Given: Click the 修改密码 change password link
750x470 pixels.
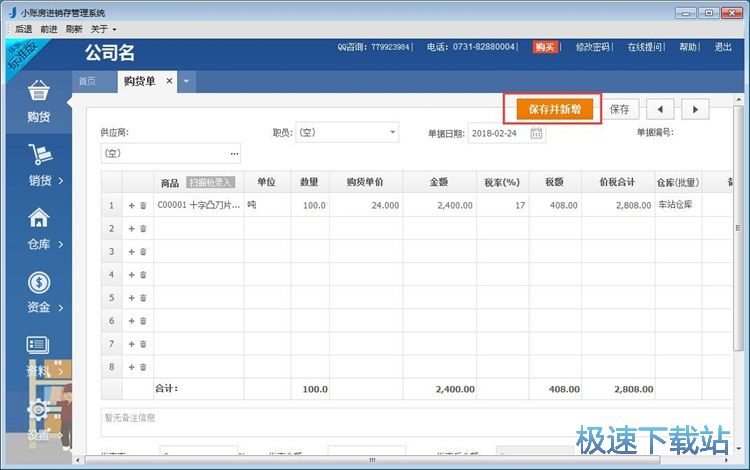Looking at the screenshot, I should coord(593,47).
